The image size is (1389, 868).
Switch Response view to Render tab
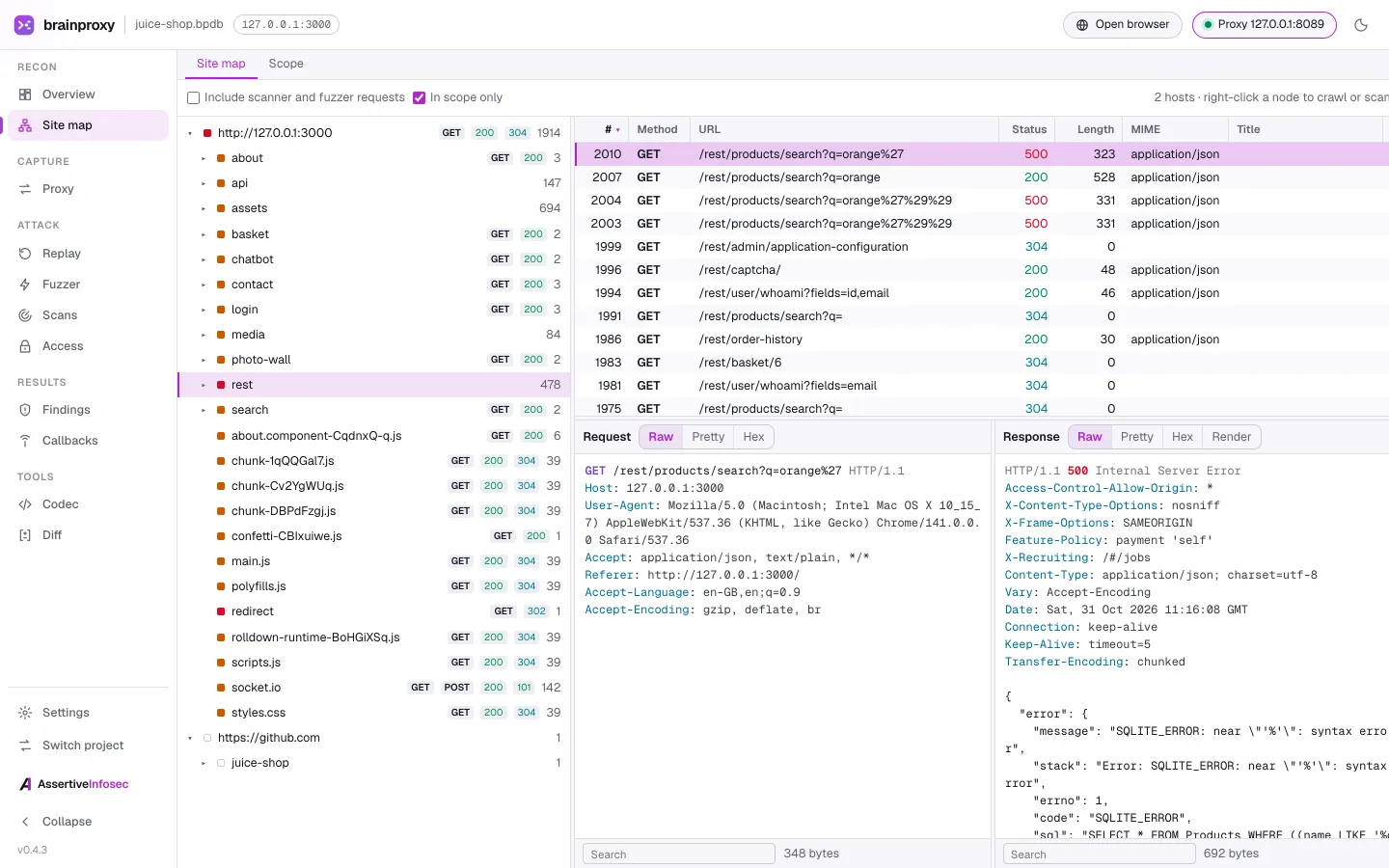(1231, 437)
